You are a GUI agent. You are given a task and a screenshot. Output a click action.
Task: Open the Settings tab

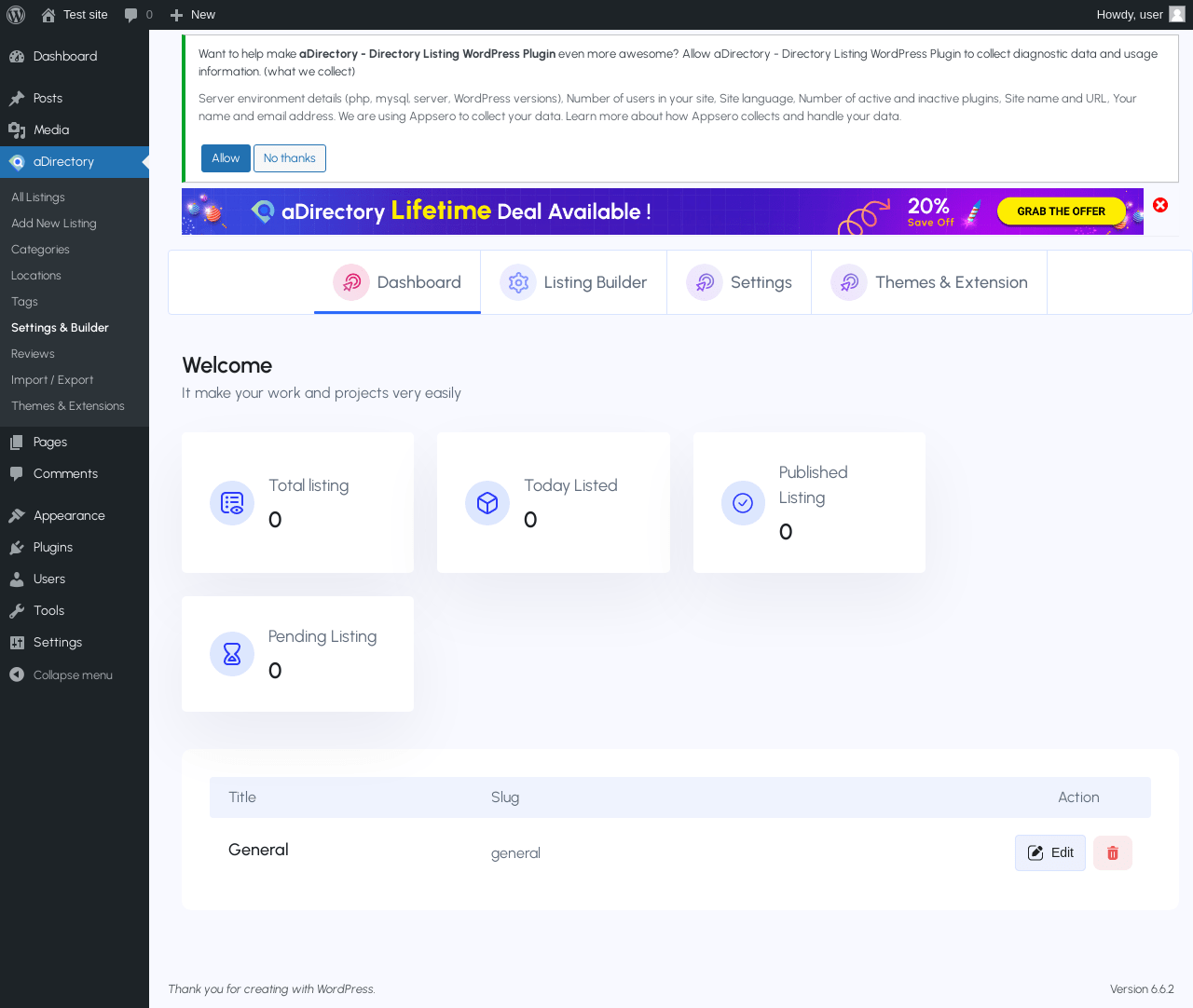pyautogui.click(x=739, y=282)
